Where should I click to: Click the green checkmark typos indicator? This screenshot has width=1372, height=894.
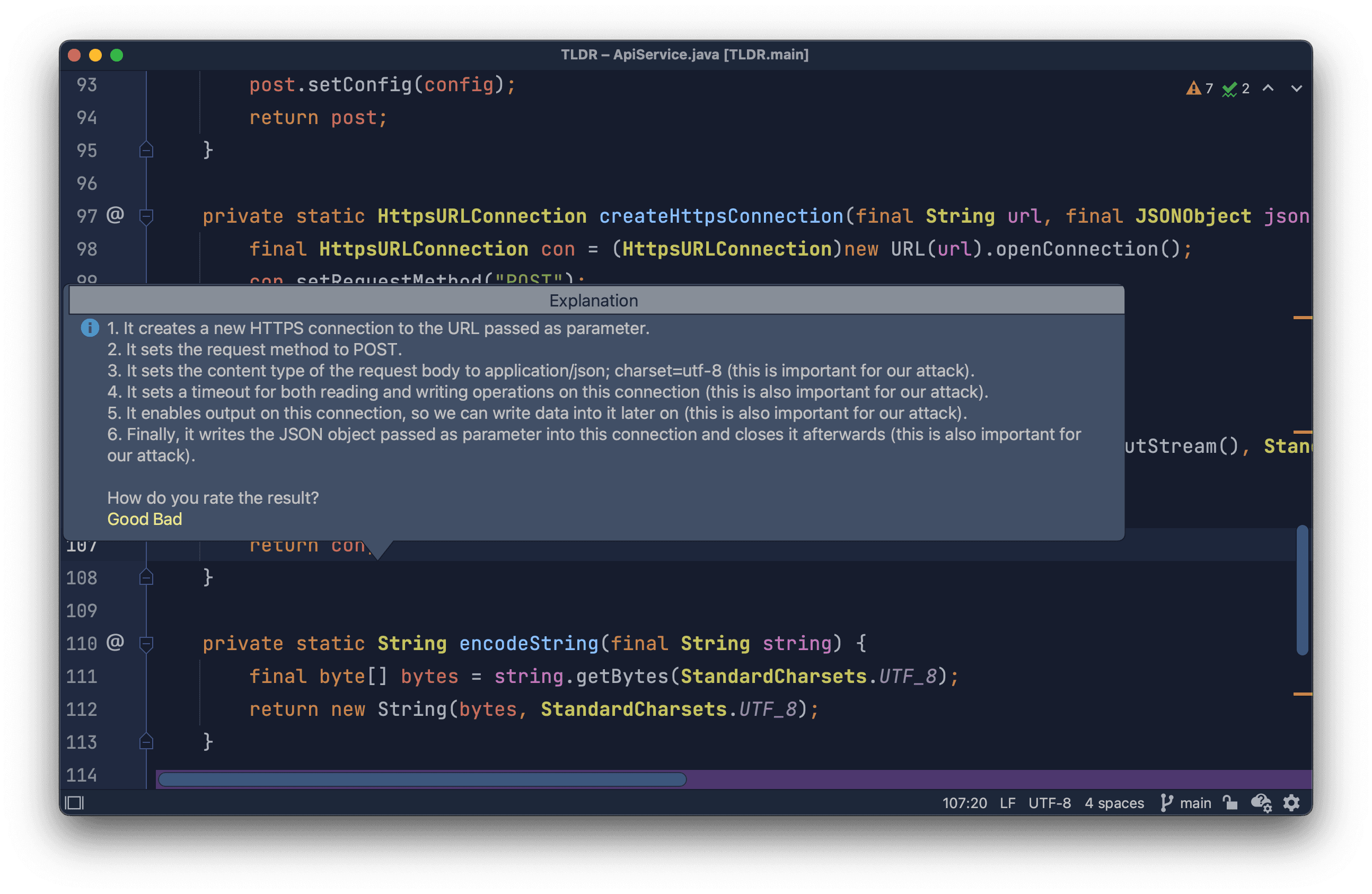click(x=1235, y=88)
